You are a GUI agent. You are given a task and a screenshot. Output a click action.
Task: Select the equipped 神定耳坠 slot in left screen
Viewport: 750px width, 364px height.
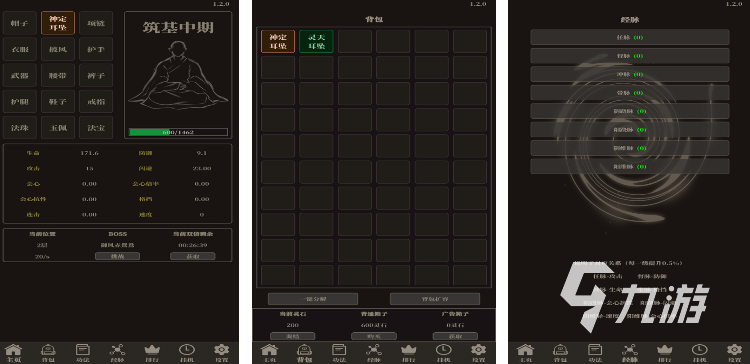[58, 23]
